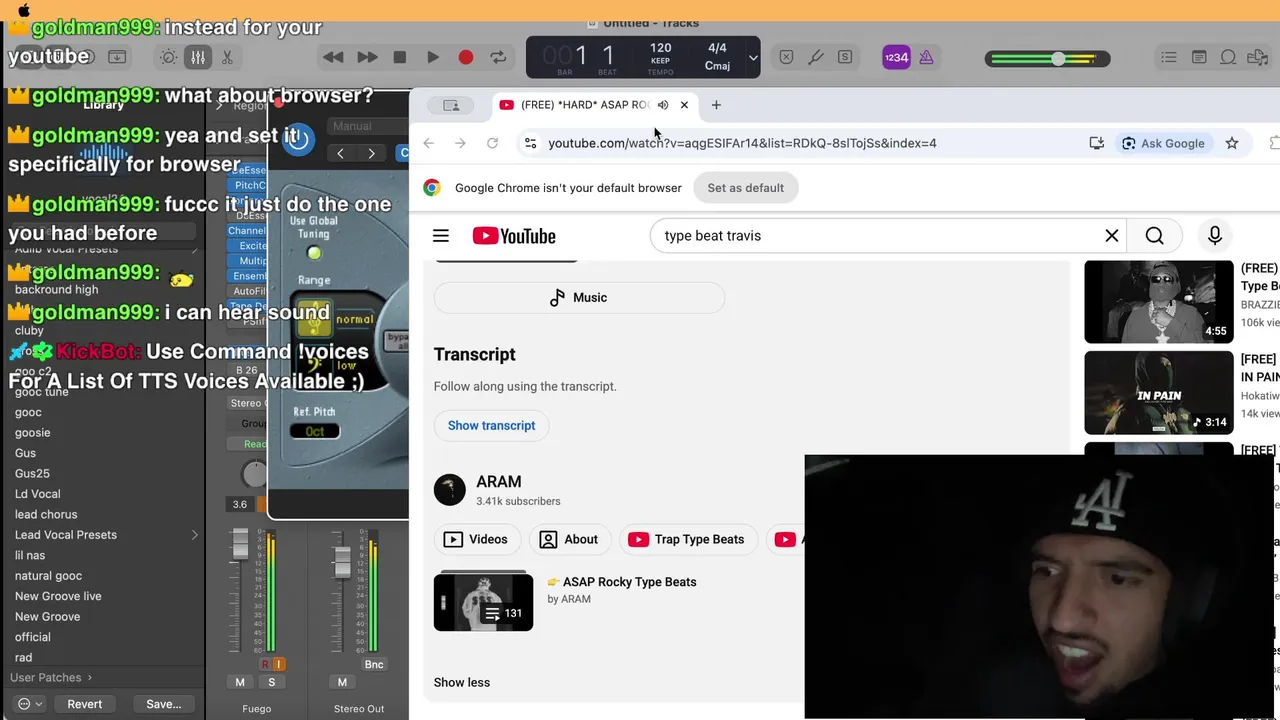The image size is (1280, 720).
Task: Open LCD display mode dropdown arrow
Action: click(x=753, y=57)
